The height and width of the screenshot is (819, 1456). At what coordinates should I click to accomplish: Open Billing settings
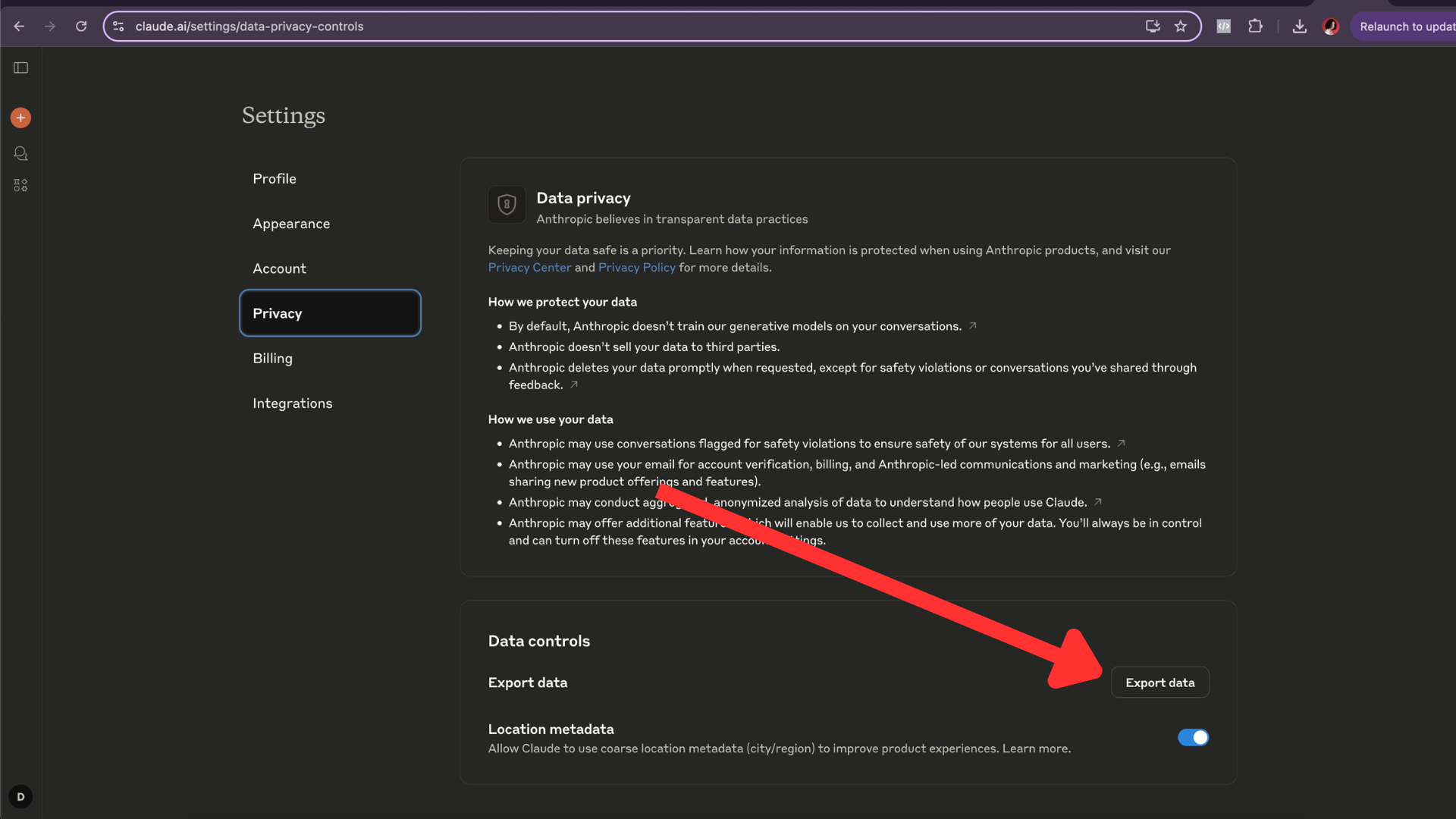click(x=330, y=358)
